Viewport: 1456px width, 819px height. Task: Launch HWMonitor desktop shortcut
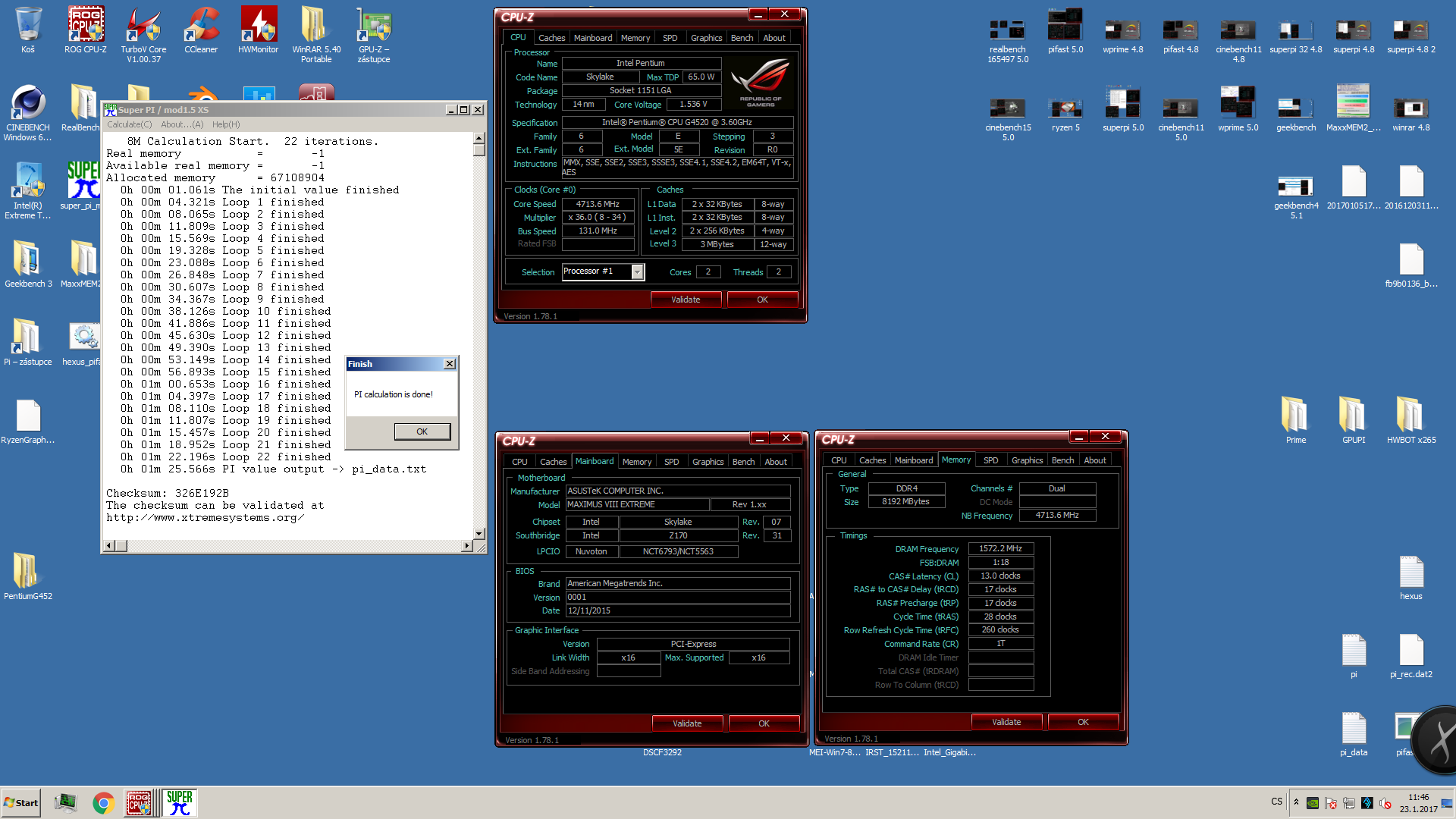point(259,30)
